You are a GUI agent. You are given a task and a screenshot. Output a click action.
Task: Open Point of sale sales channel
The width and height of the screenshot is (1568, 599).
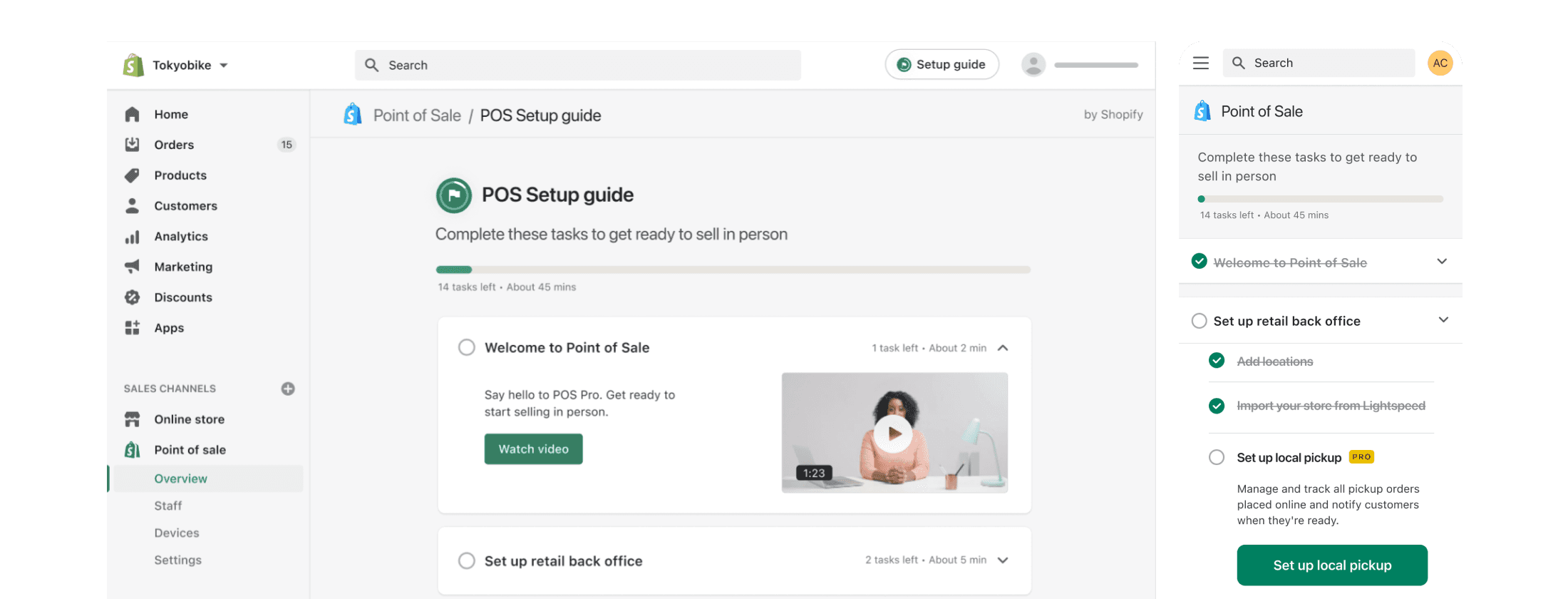point(190,450)
